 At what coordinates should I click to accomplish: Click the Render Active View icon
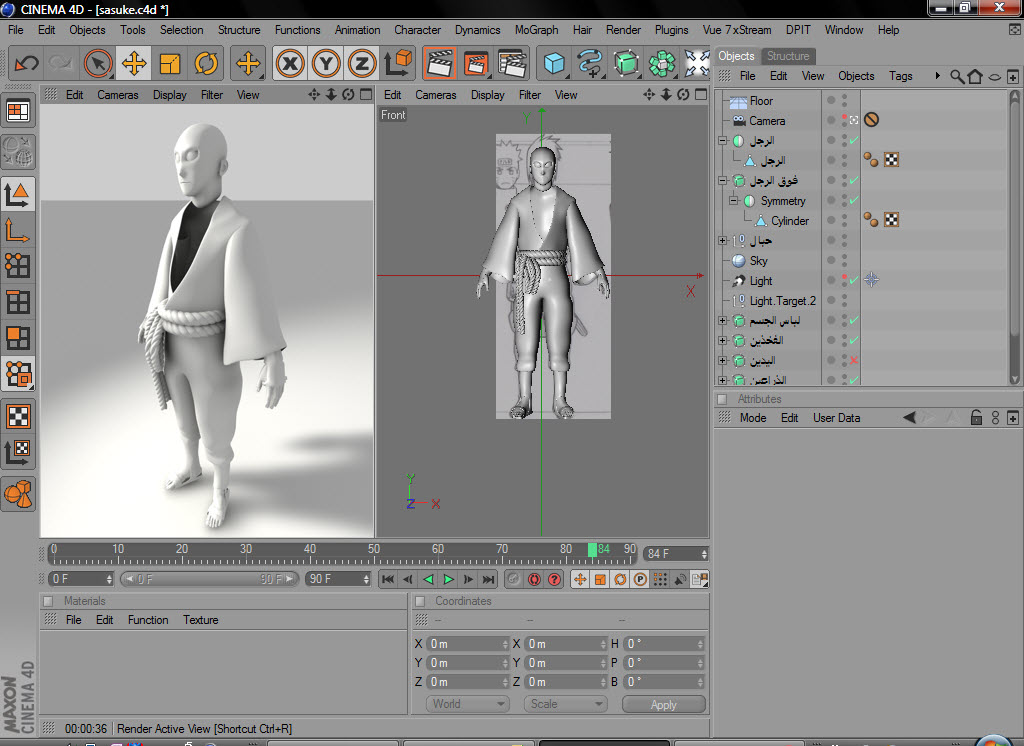440,63
